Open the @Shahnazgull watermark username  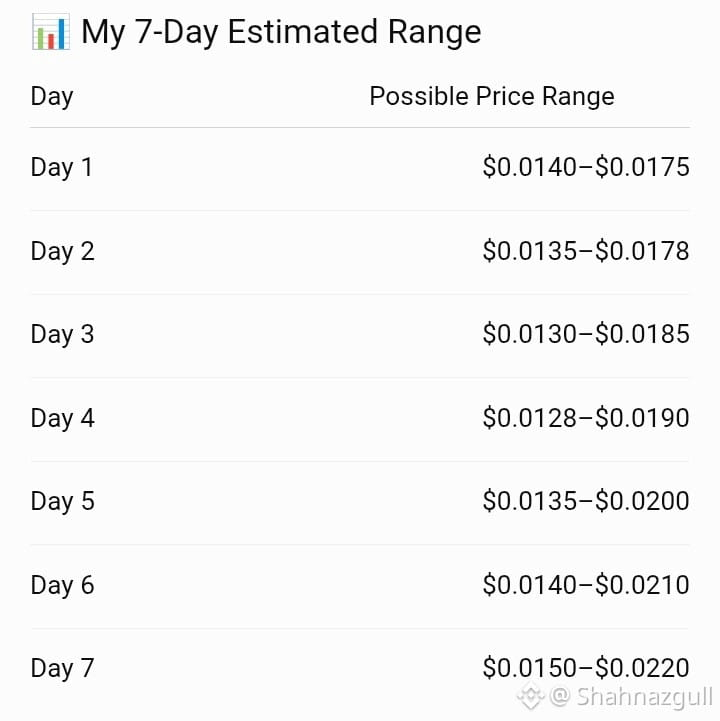[x=631, y=697]
